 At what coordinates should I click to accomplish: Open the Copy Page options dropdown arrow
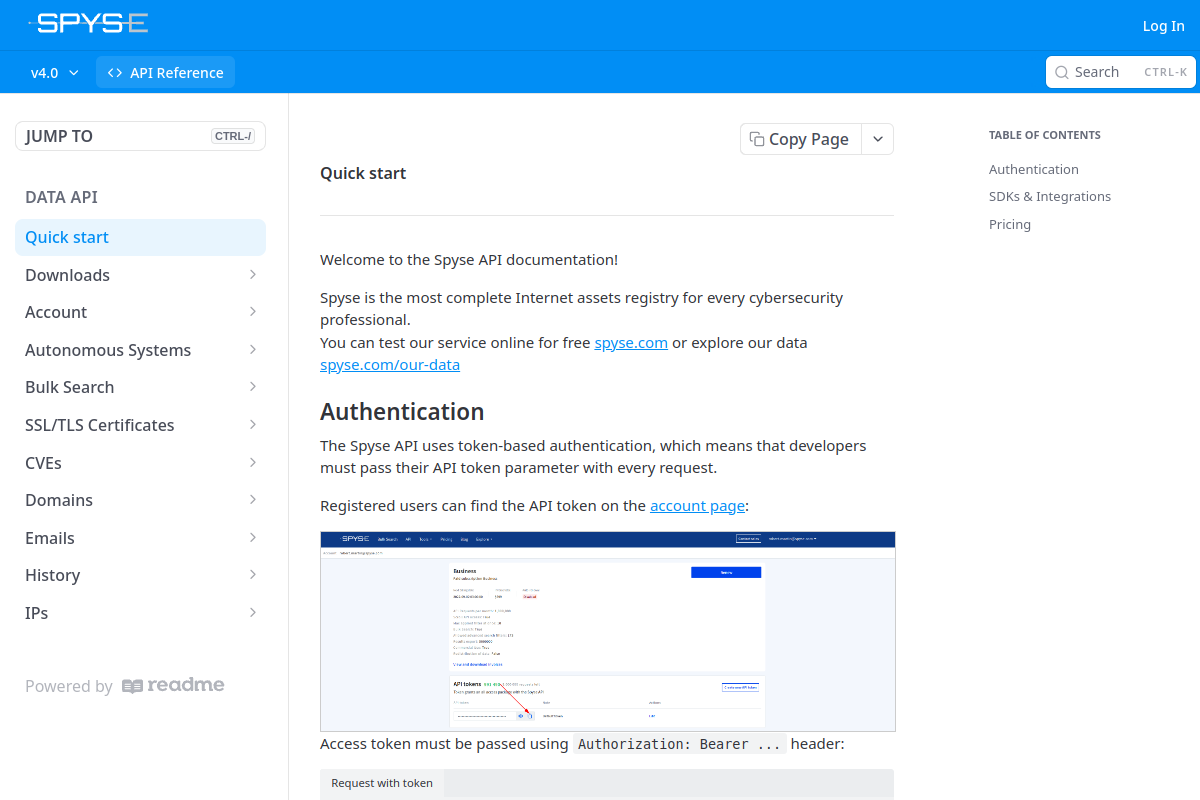pyautogui.click(x=877, y=139)
